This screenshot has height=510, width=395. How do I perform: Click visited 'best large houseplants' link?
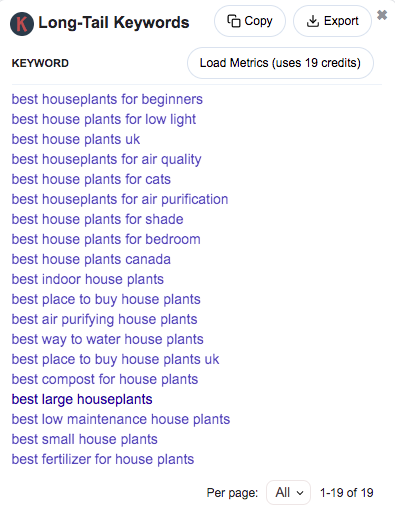[82, 399]
